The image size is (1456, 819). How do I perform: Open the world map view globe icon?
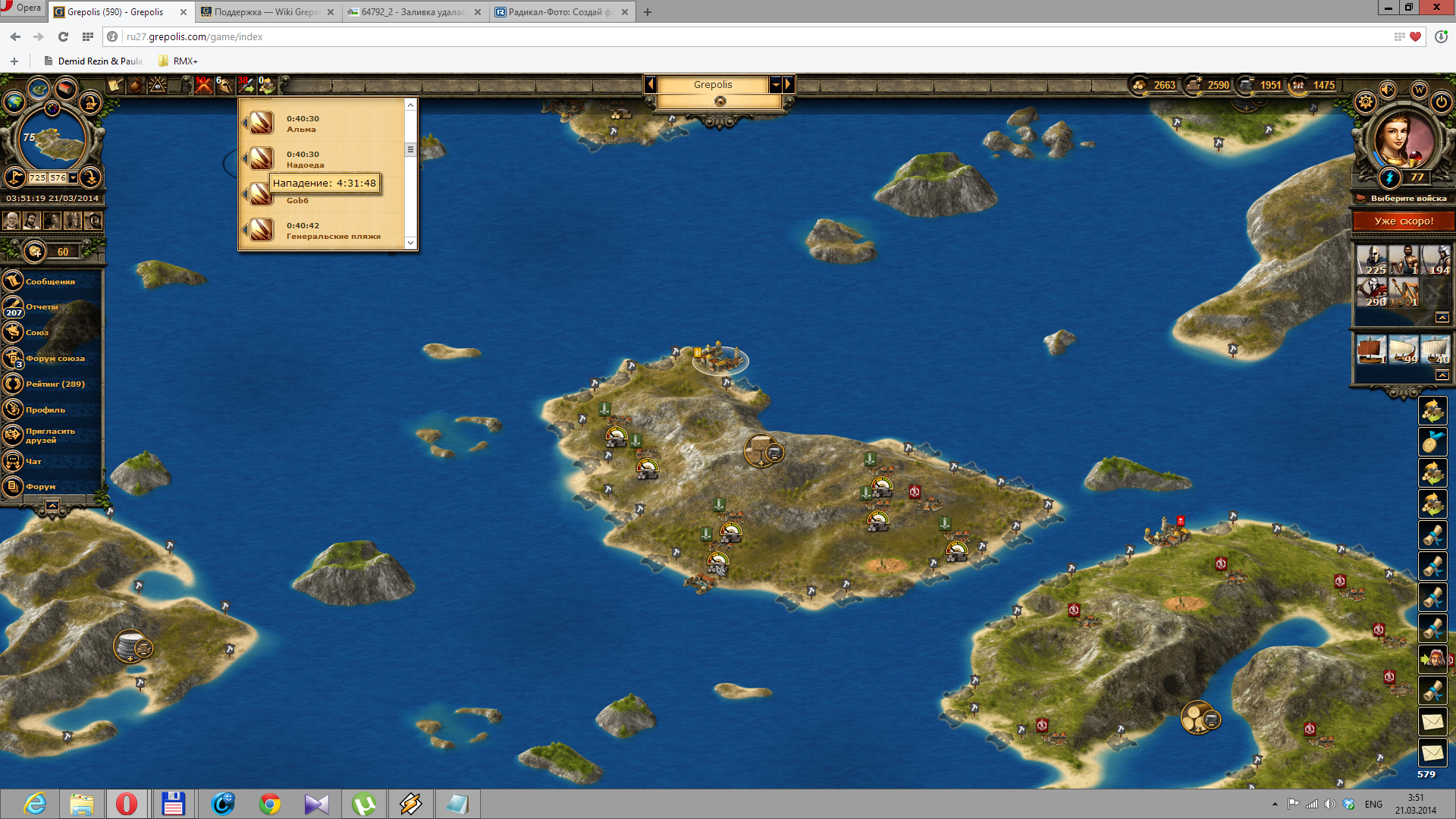point(14,101)
